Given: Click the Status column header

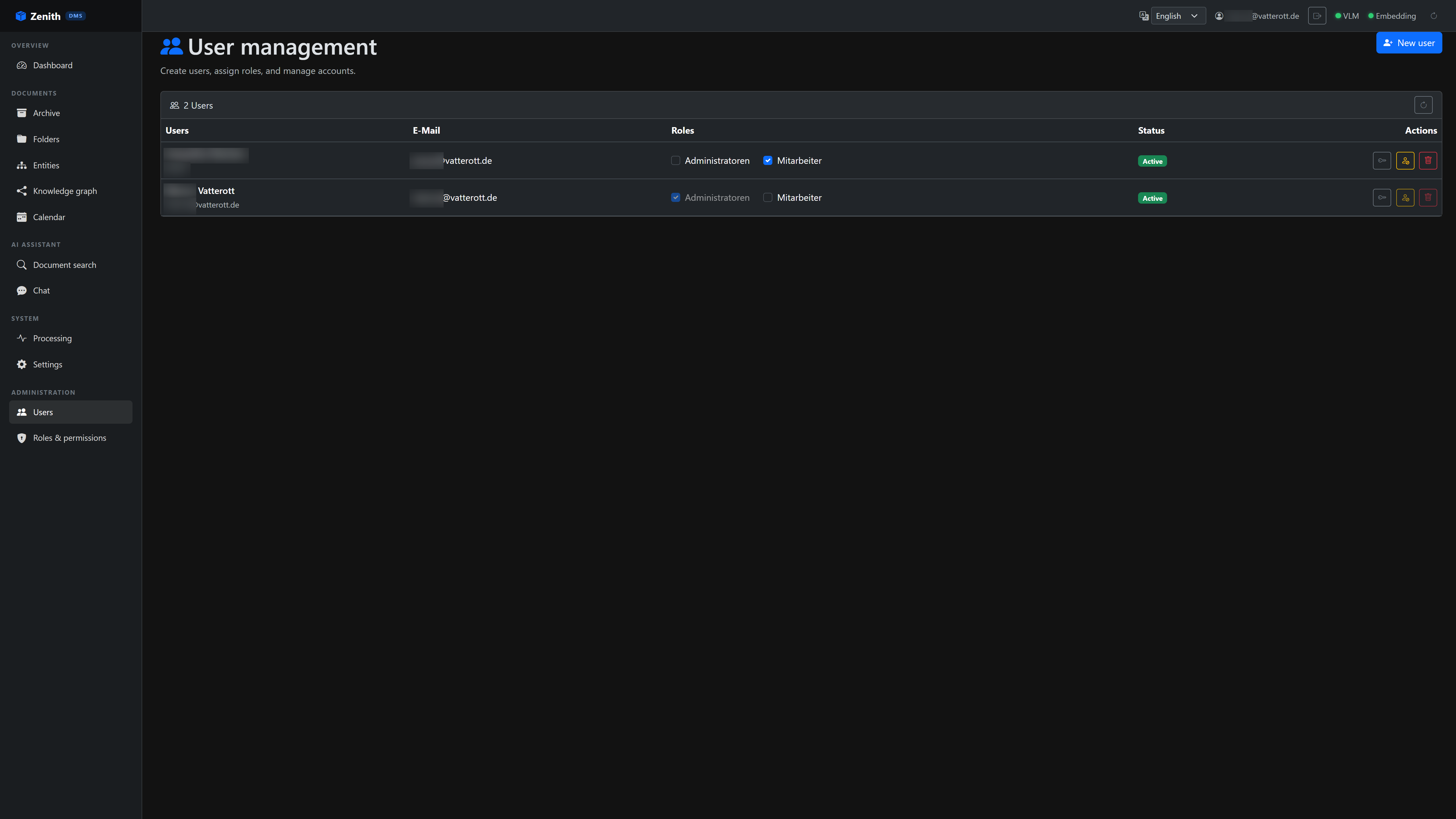Looking at the screenshot, I should [1151, 131].
